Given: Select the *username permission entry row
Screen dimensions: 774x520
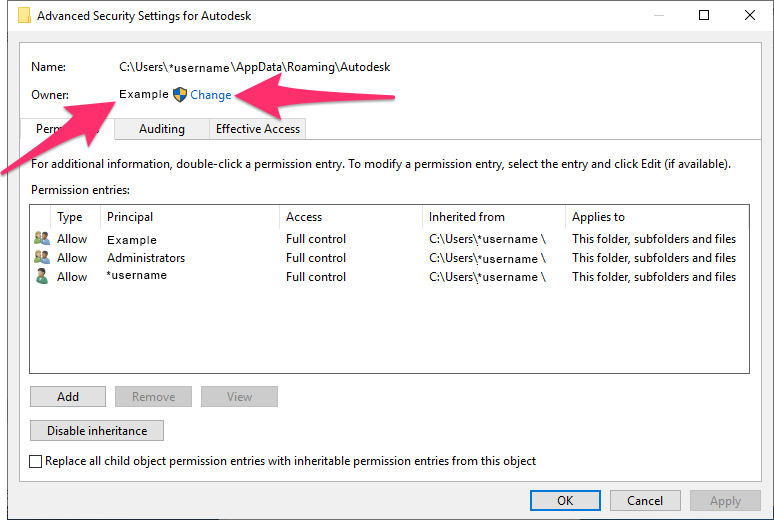Looking at the screenshot, I should [137, 276].
